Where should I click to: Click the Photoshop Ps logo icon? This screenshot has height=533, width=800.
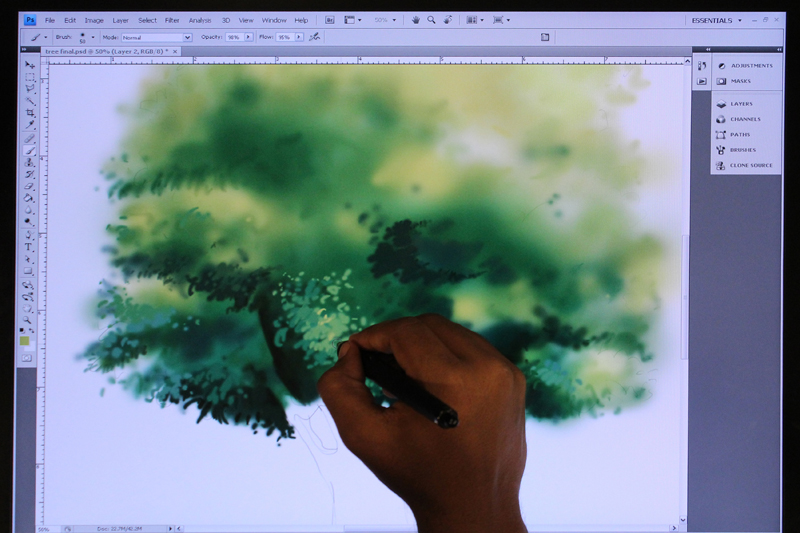(x=30, y=20)
